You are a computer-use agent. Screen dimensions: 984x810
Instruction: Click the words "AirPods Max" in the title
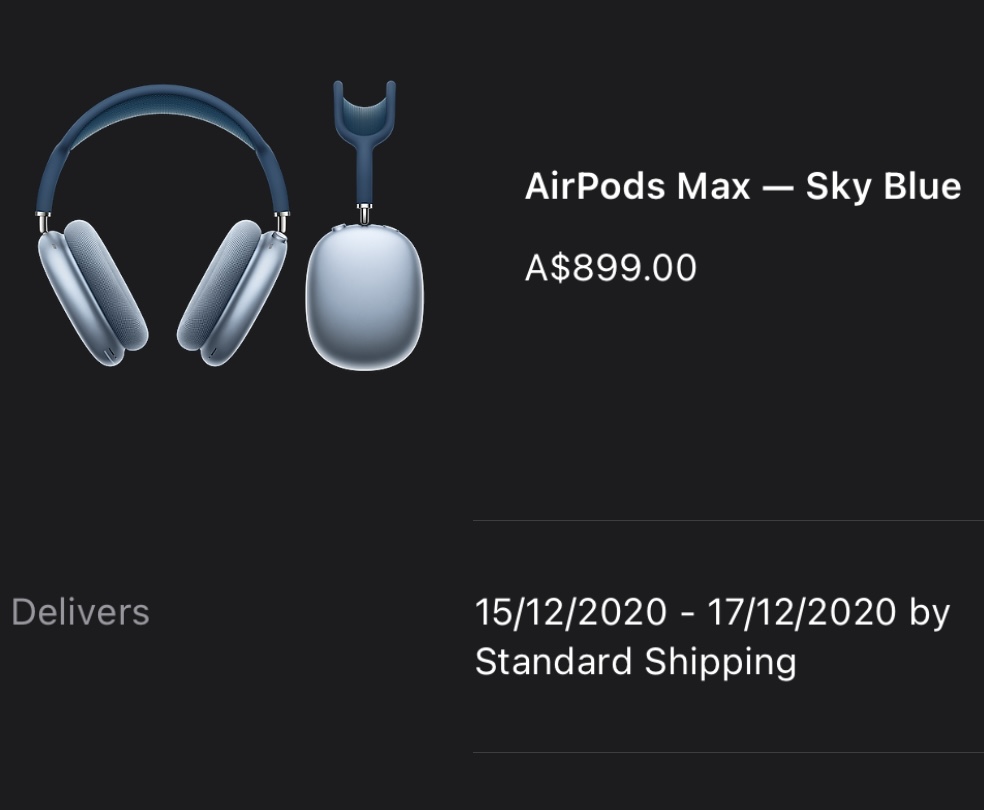click(638, 186)
